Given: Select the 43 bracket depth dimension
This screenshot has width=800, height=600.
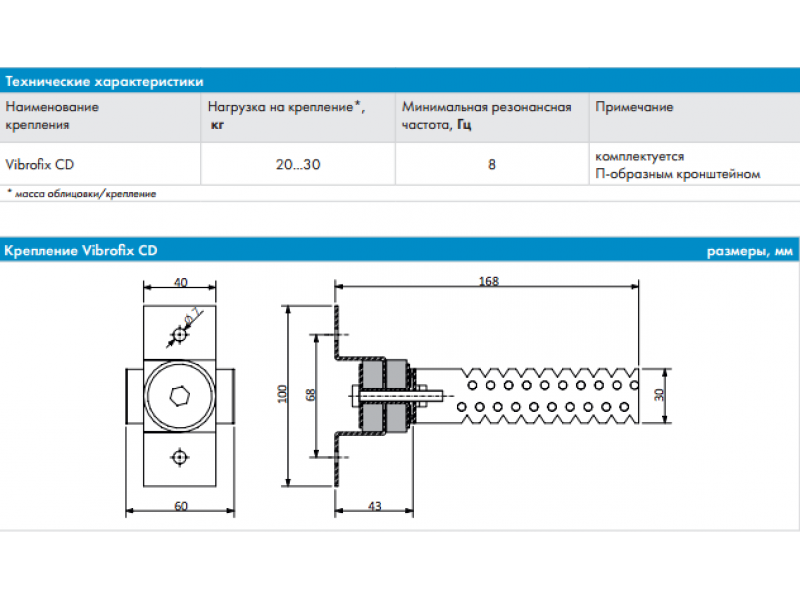Looking at the screenshot, I should point(374,507).
